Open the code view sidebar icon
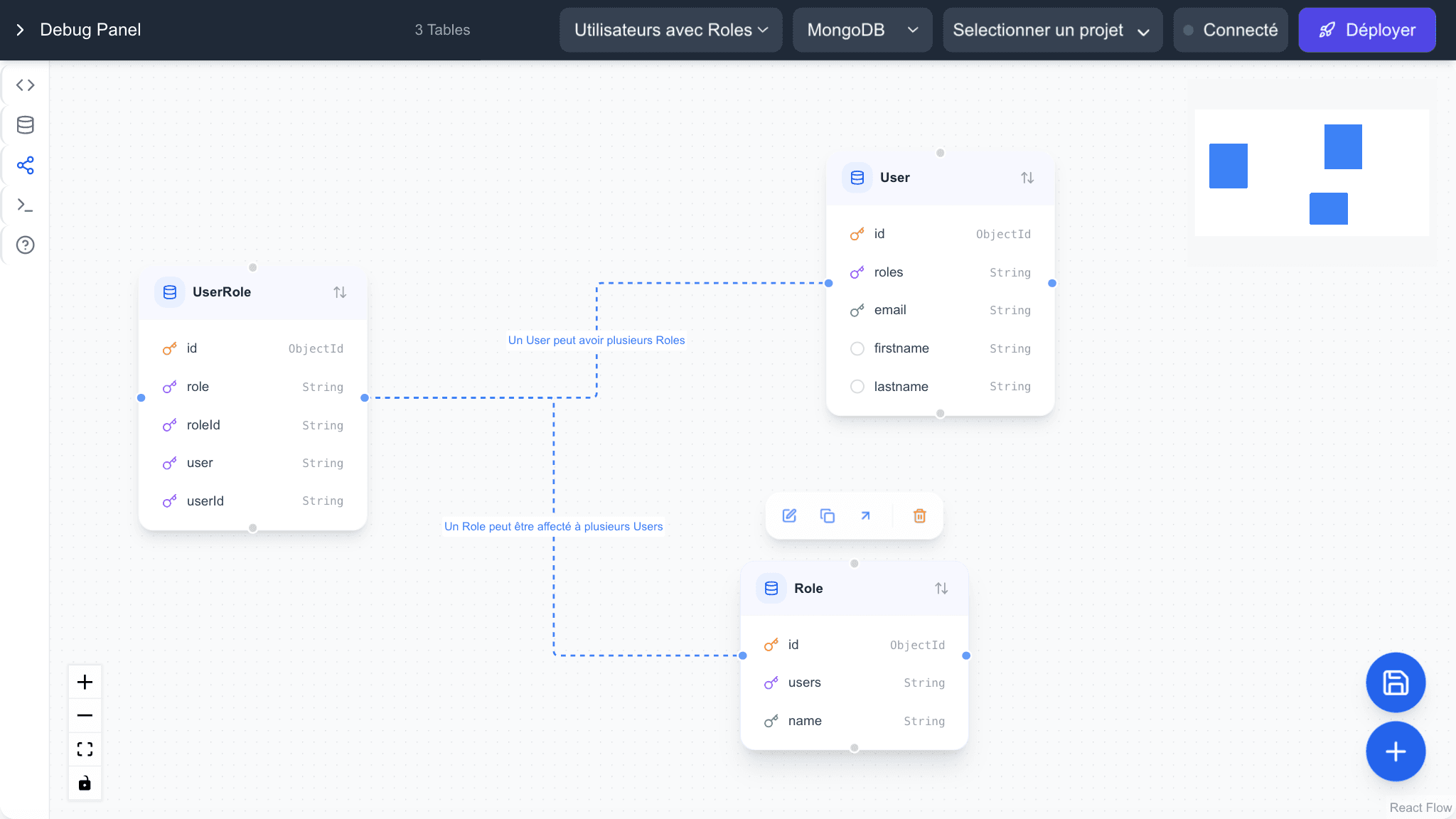Screen dimensions: 1456x819 point(26,85)
